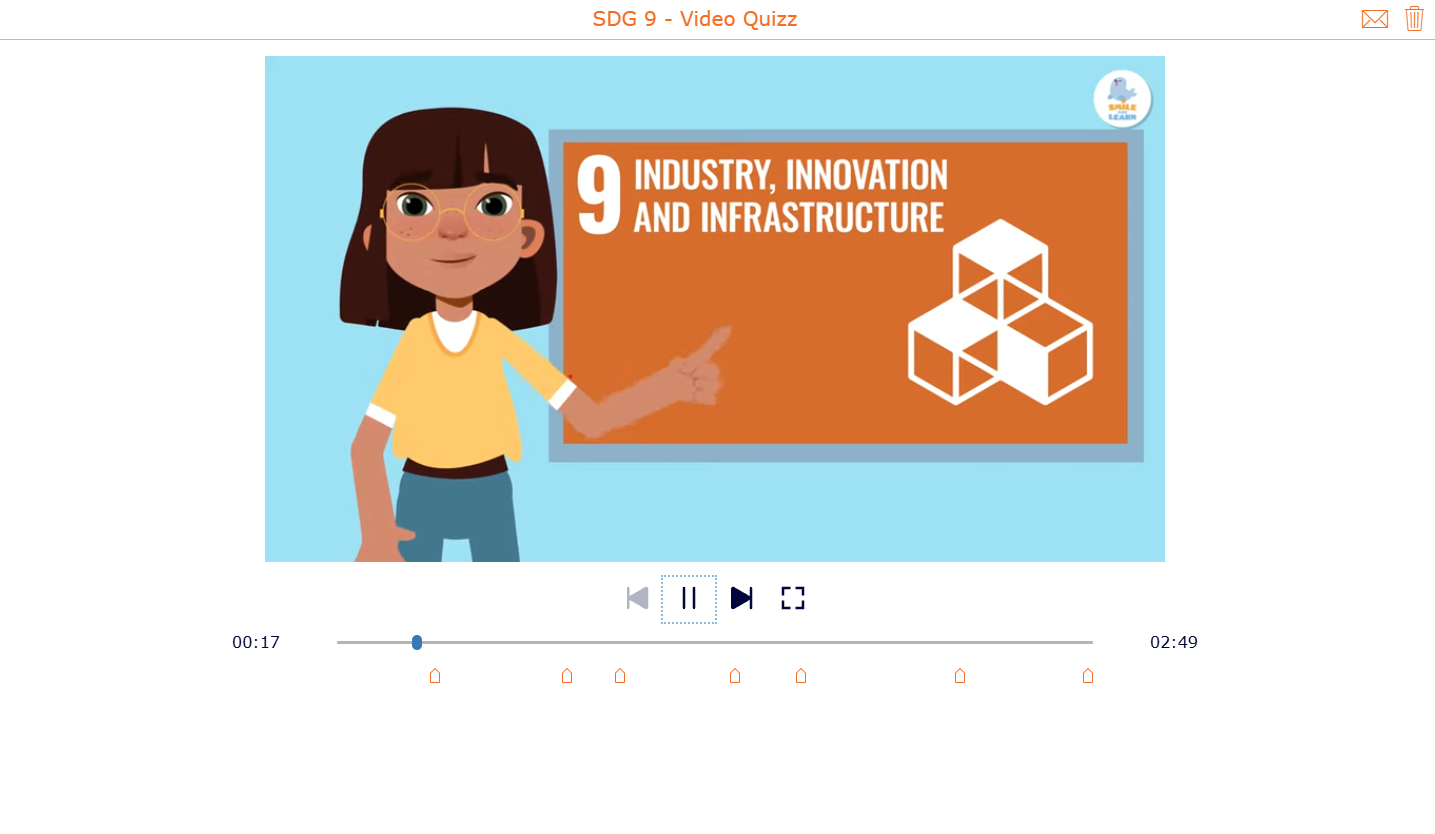The height and width of the screenshot is (834, 1435).
Task: Pause the video playback
Action: coord(689,598)
